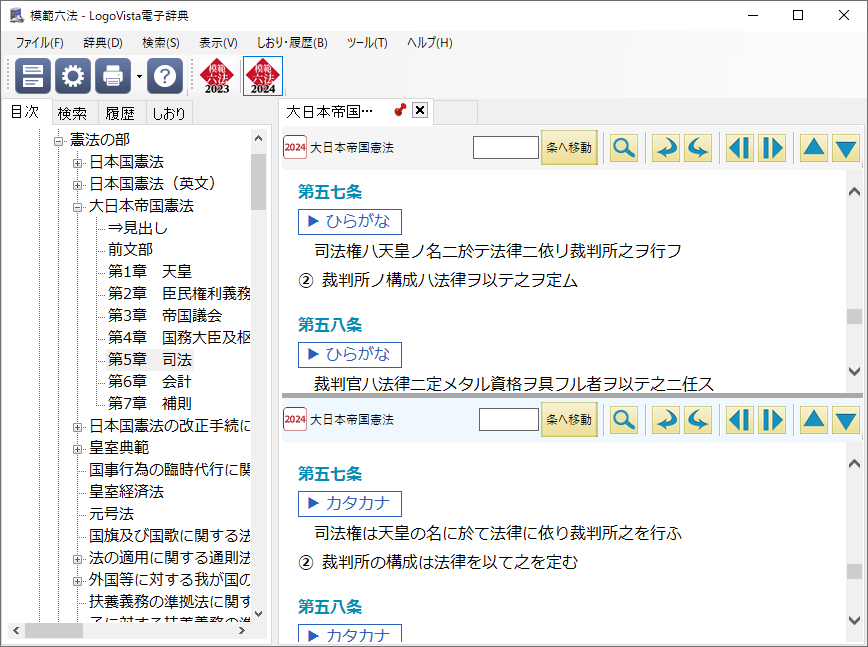Viewport: 868px width, 647px height.
Task: Switch to the 目次 tab
Action: pyautogui.click(x=25, y=112)
